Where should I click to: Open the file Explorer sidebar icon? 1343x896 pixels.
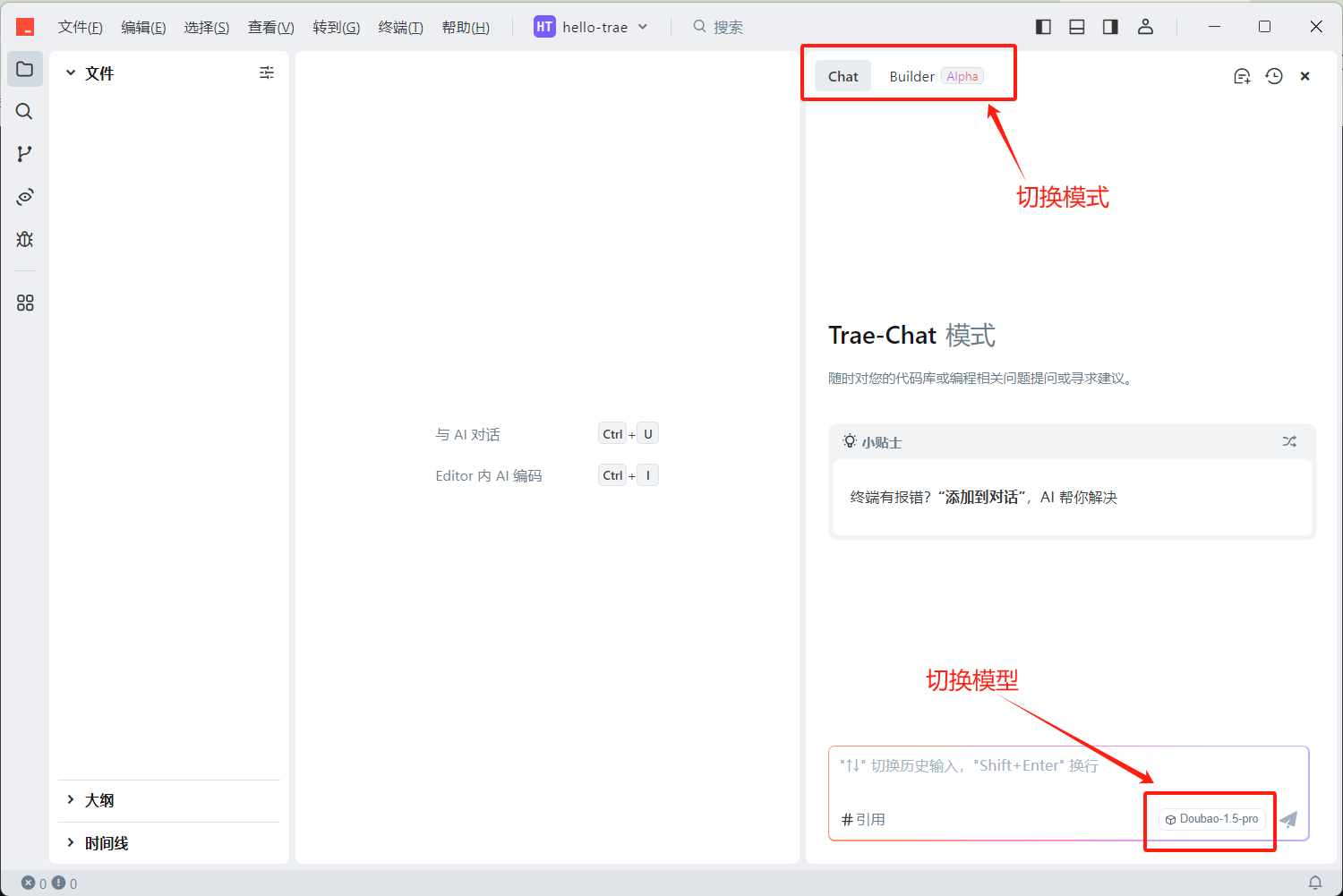[x=25, y=69]
